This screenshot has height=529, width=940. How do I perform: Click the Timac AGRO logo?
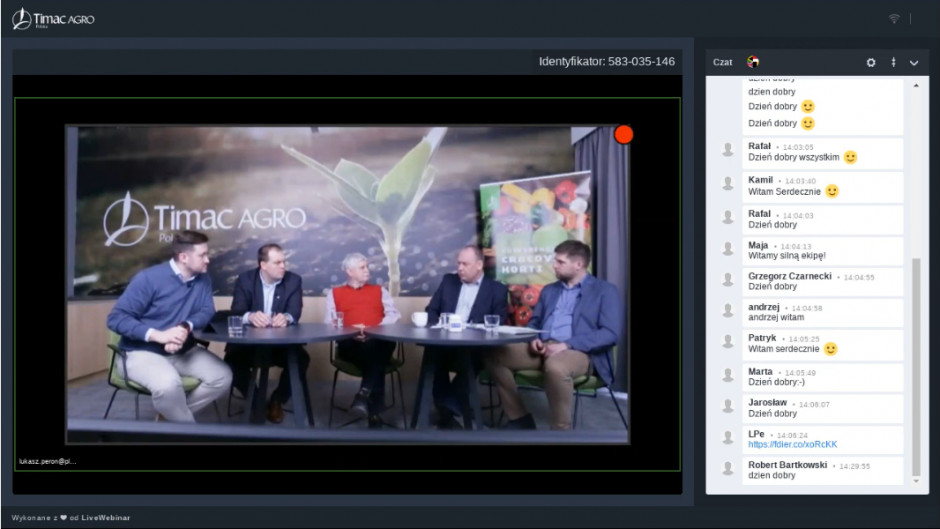[53, 19]
